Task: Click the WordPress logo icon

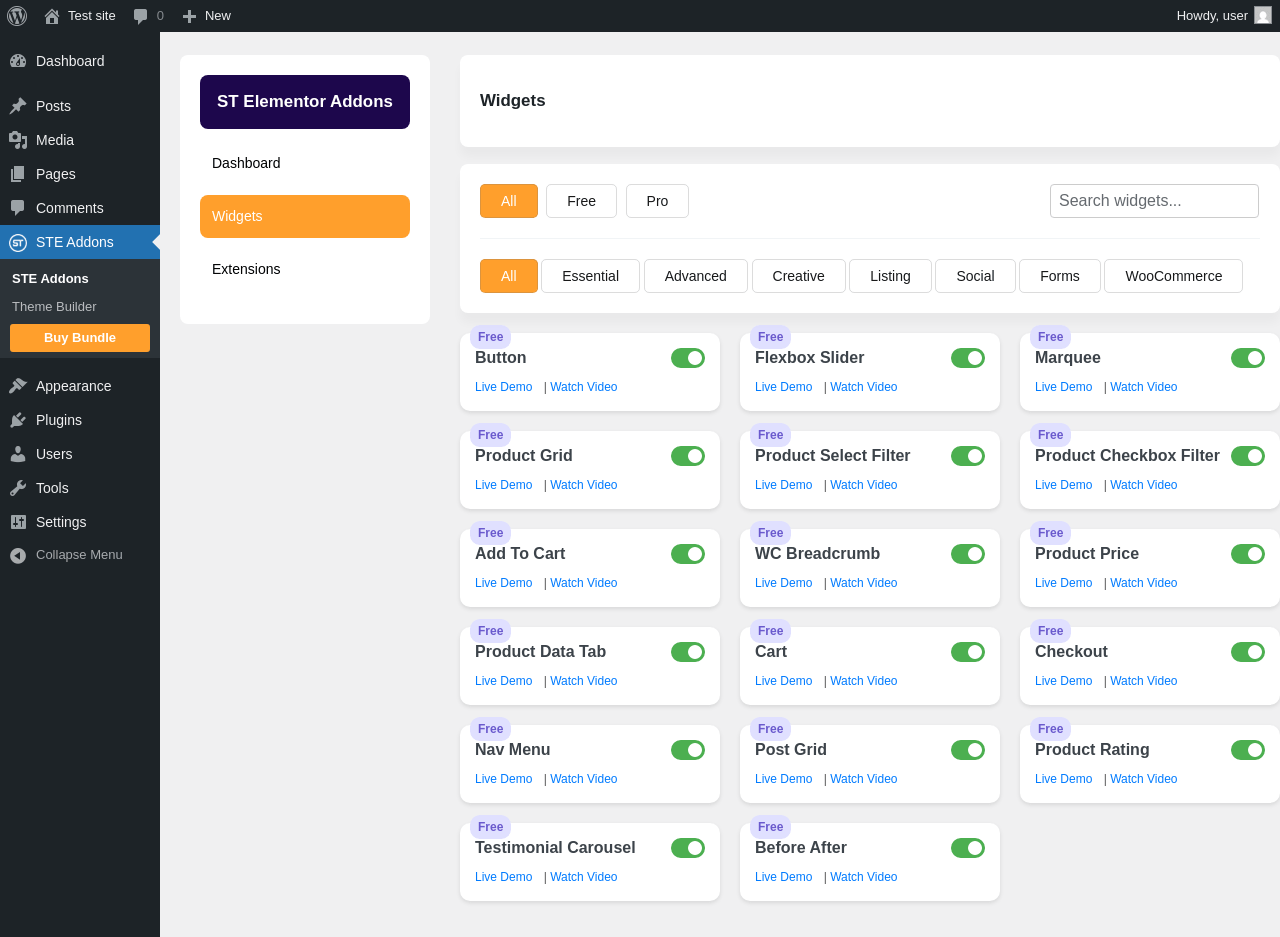Action: tap(17, 16)
